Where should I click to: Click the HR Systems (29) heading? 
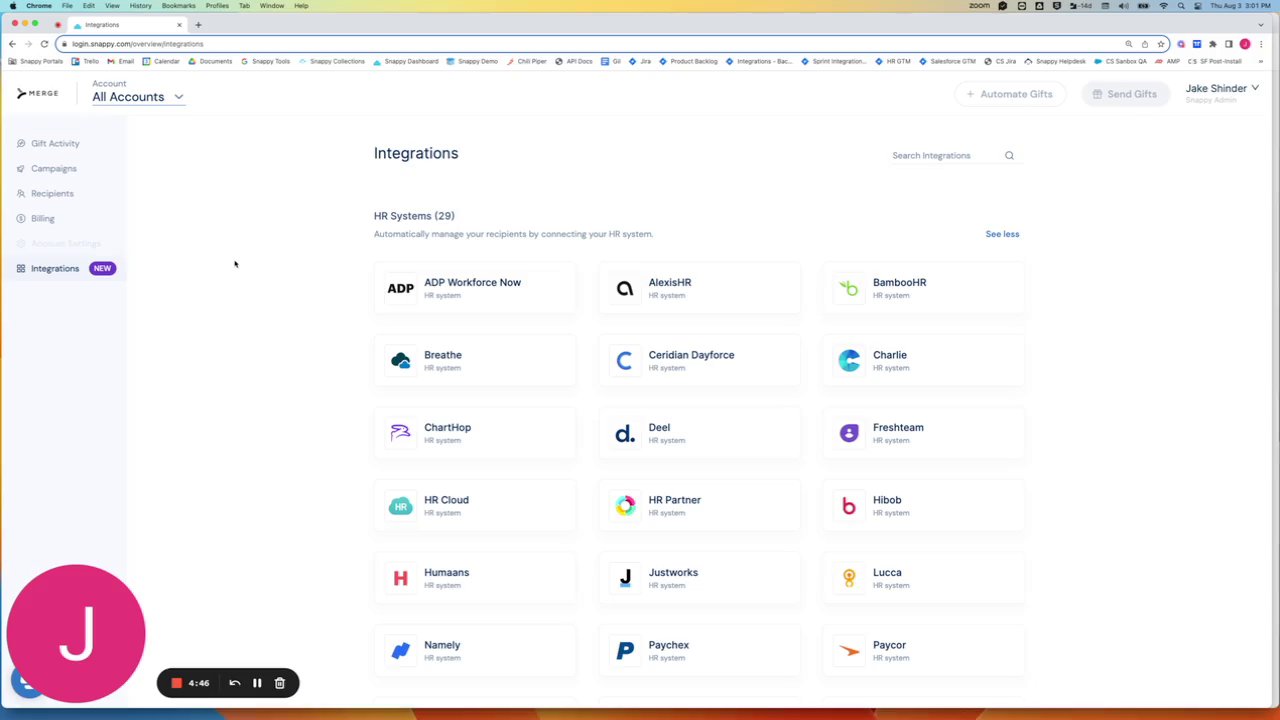point(414,216)
